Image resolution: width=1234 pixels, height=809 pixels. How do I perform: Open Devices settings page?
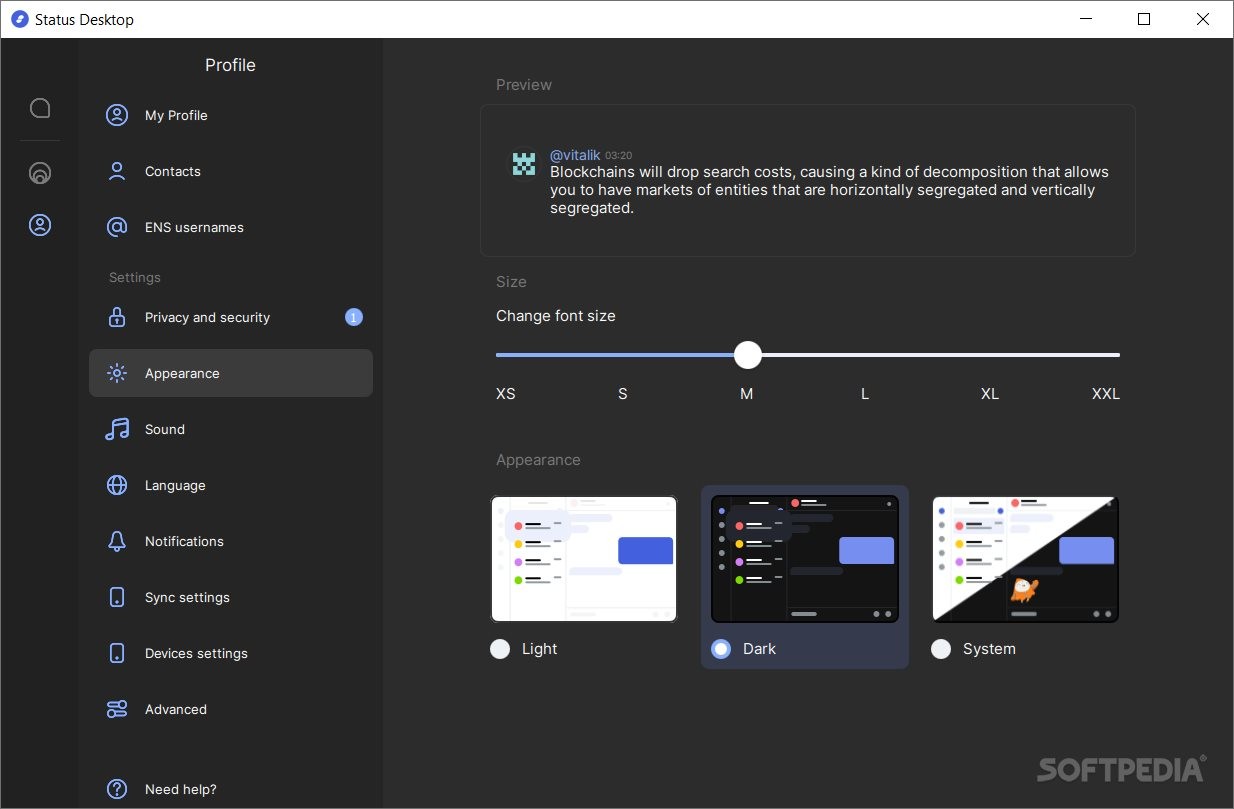[x=231, y=653]
